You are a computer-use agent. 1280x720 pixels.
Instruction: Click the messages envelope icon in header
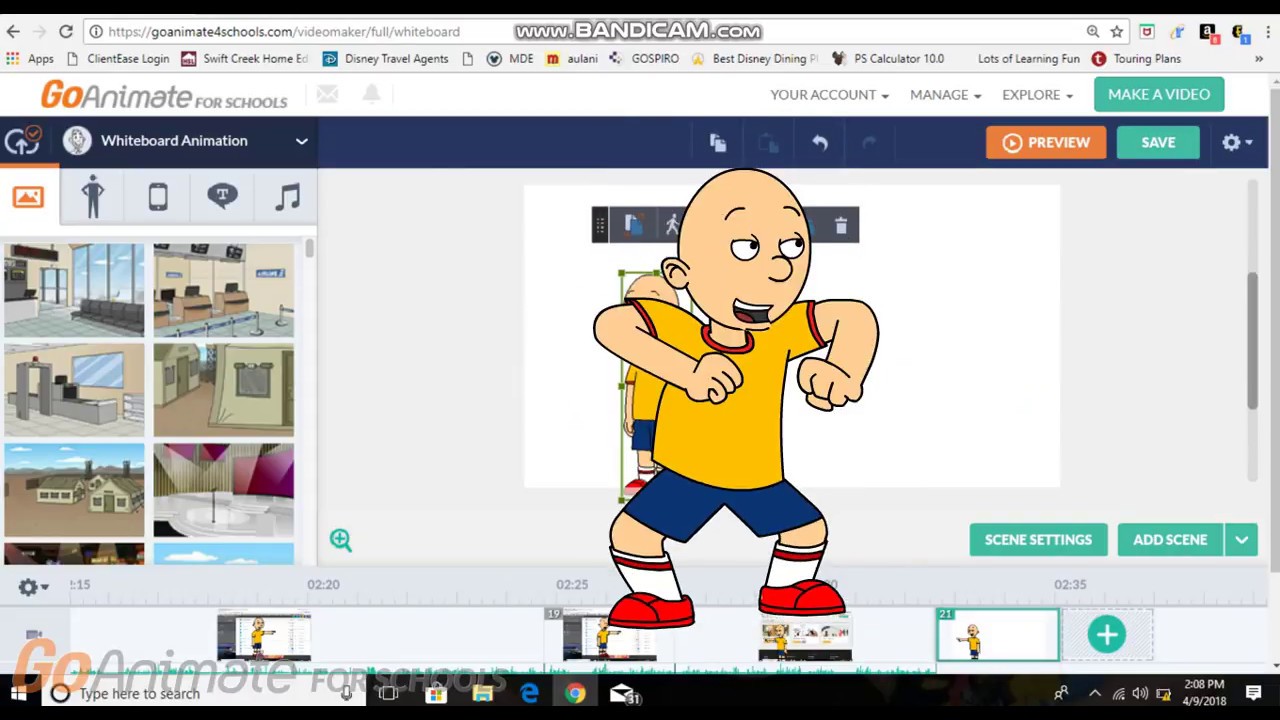tap(327, 94)
